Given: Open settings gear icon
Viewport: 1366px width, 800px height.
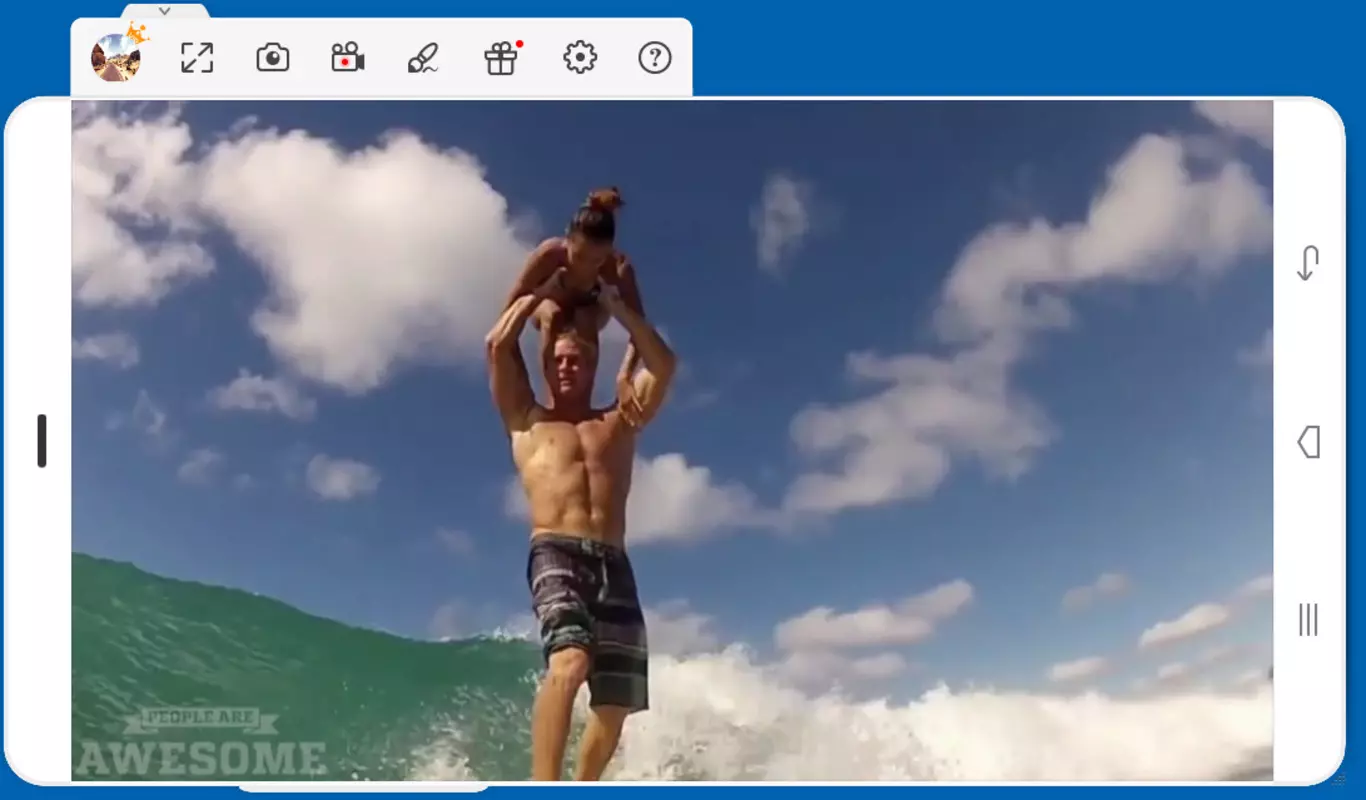Looking at the screenshot, I should [580, 58].
